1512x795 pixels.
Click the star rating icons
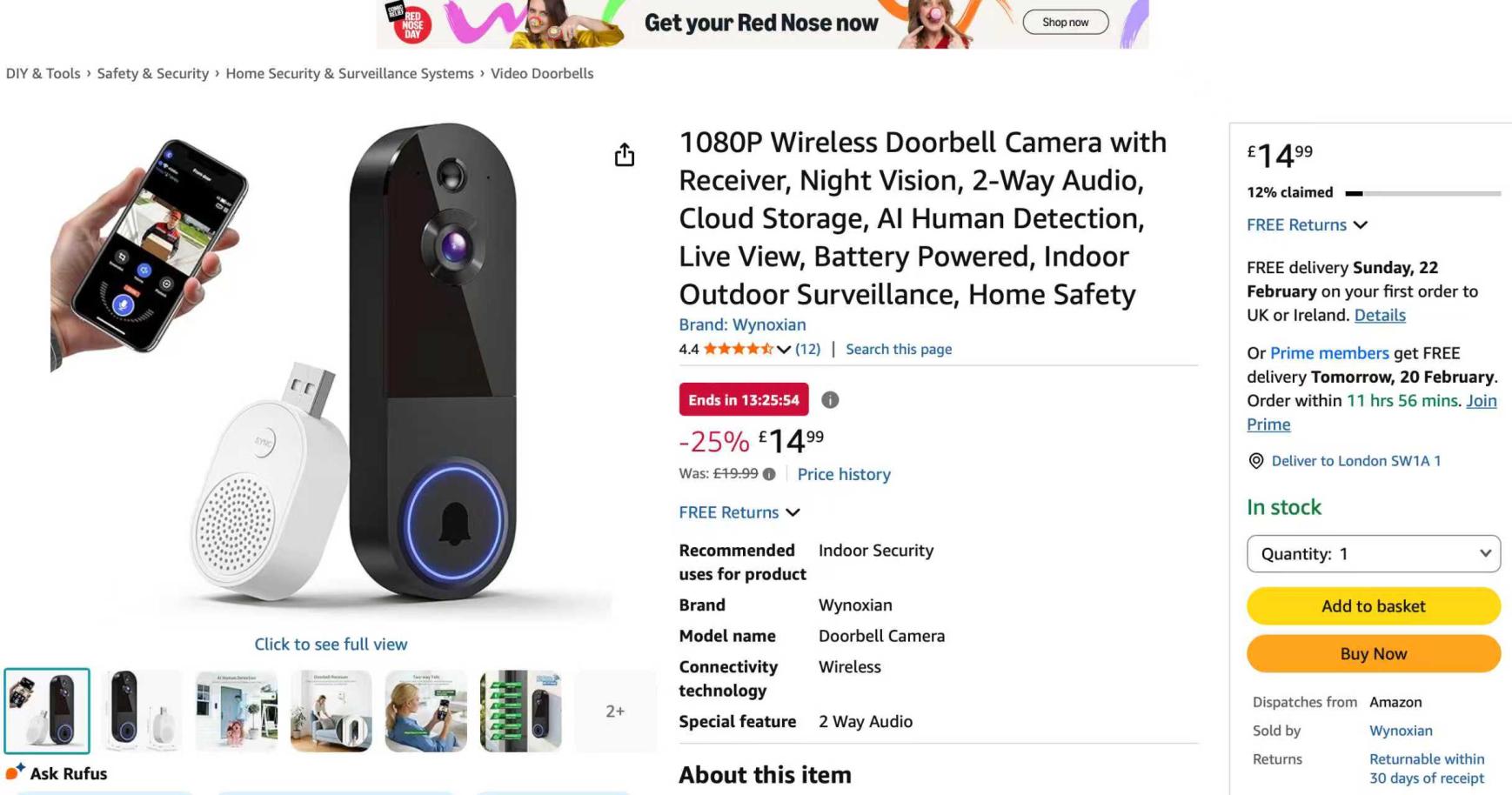point(738,350)
